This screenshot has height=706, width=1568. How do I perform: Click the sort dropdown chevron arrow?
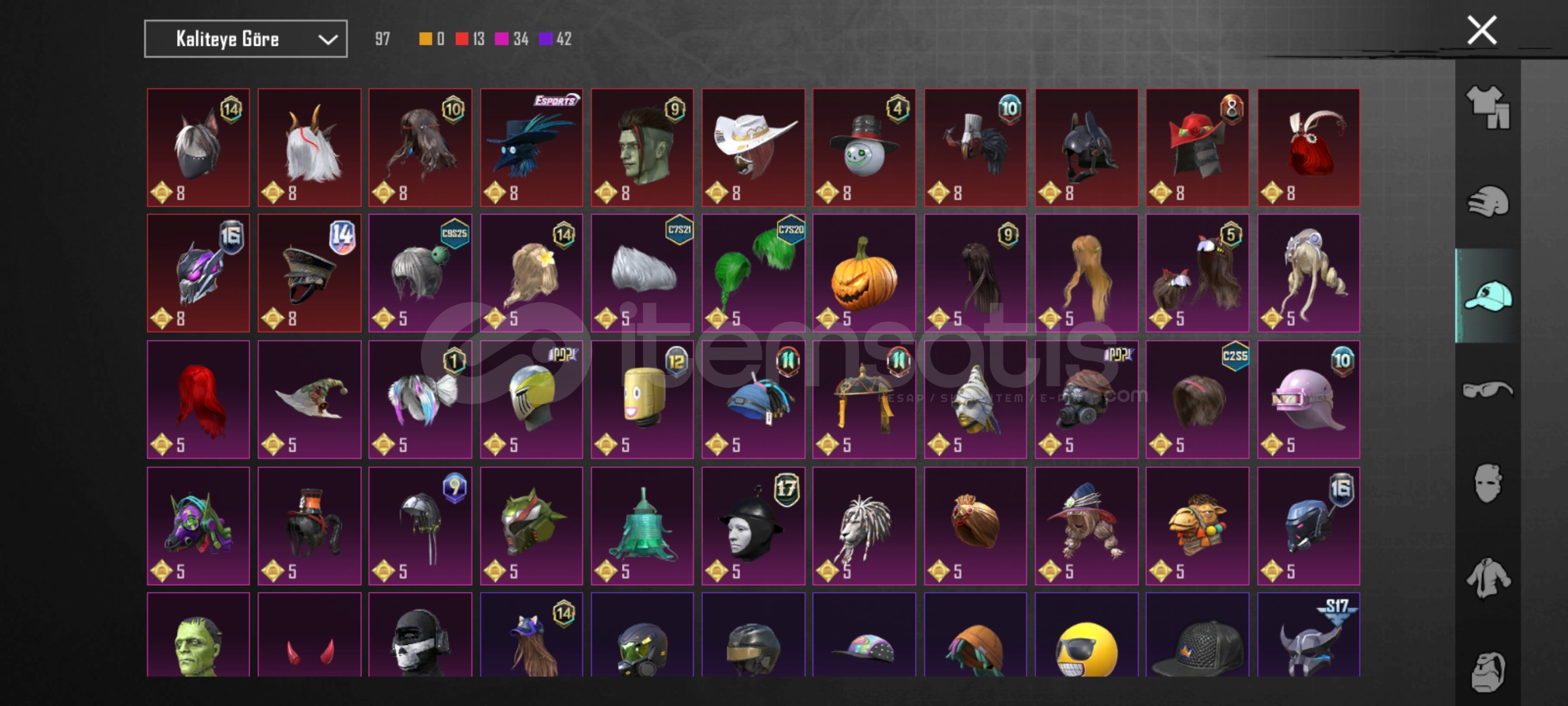pos(327,40)
